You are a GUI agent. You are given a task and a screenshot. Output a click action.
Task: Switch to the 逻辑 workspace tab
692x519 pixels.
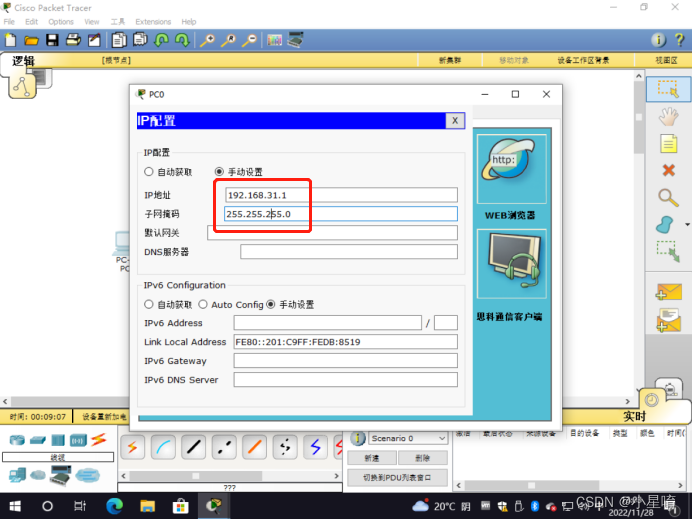(x=23, y=61)
